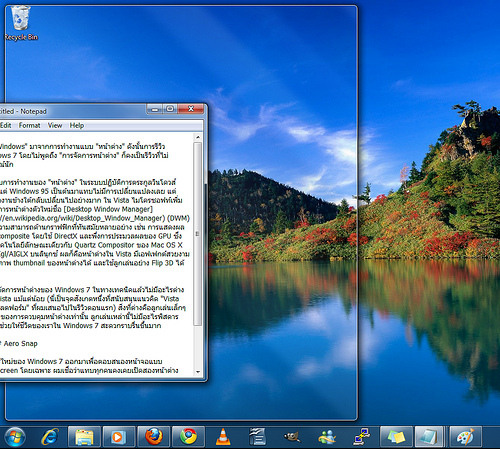Click the Notepad title bar text
This screenshot has width=500, height=449.
point(23,111)
